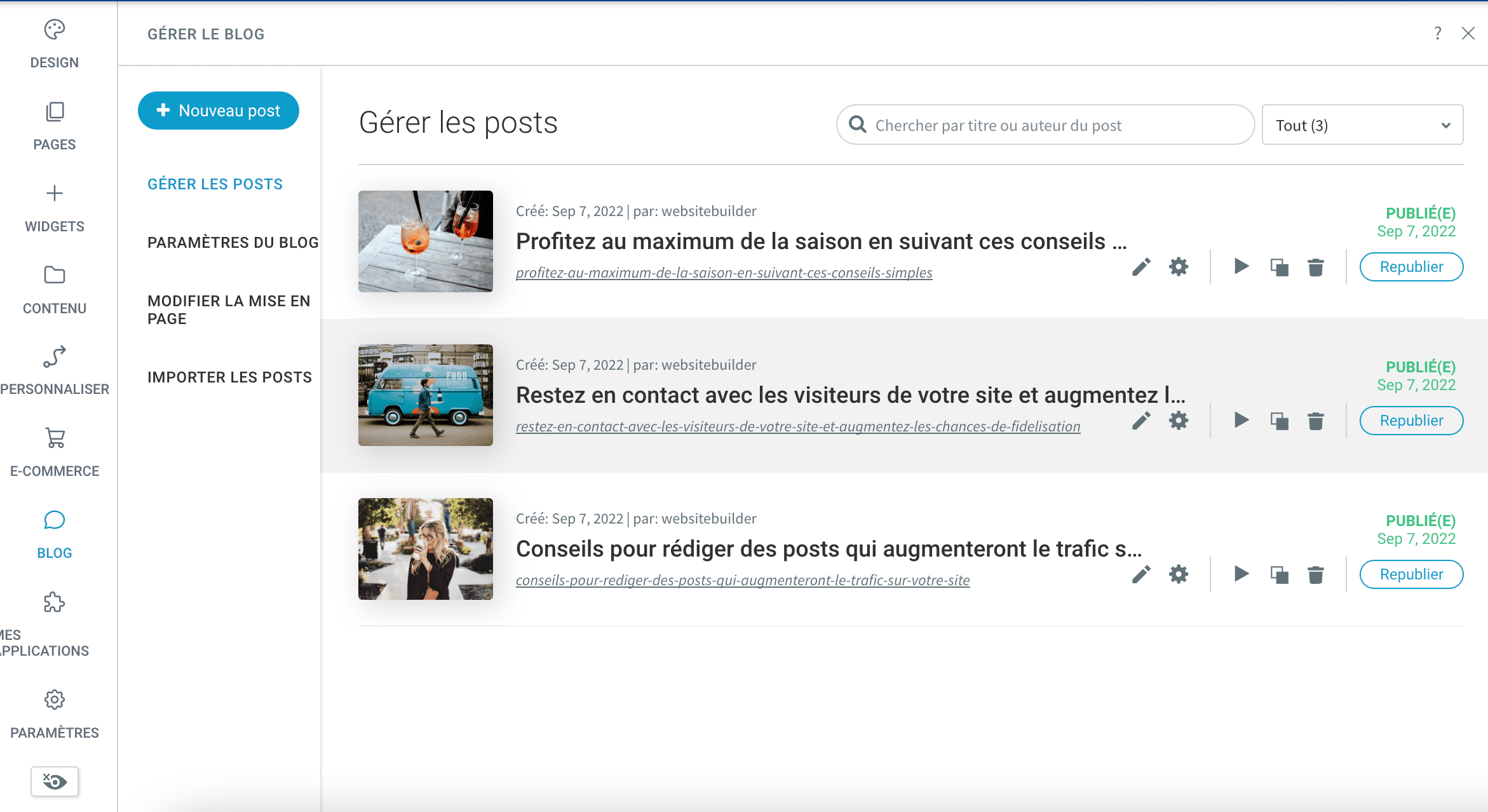Viewport: 1488px width, 812px height.
Task: Click the help question mark icon
Action: point(1438,33)
